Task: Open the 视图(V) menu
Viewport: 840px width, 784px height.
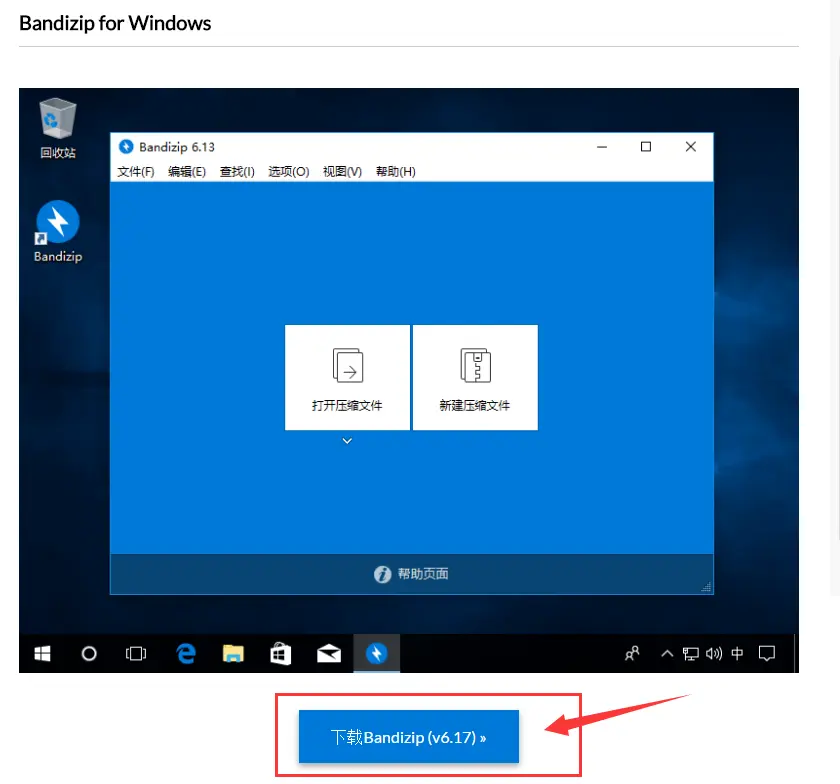Action: (x=342, y=171)
